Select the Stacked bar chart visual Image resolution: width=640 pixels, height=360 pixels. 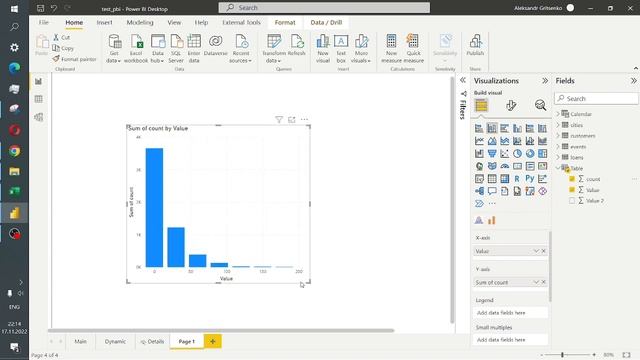479,129
